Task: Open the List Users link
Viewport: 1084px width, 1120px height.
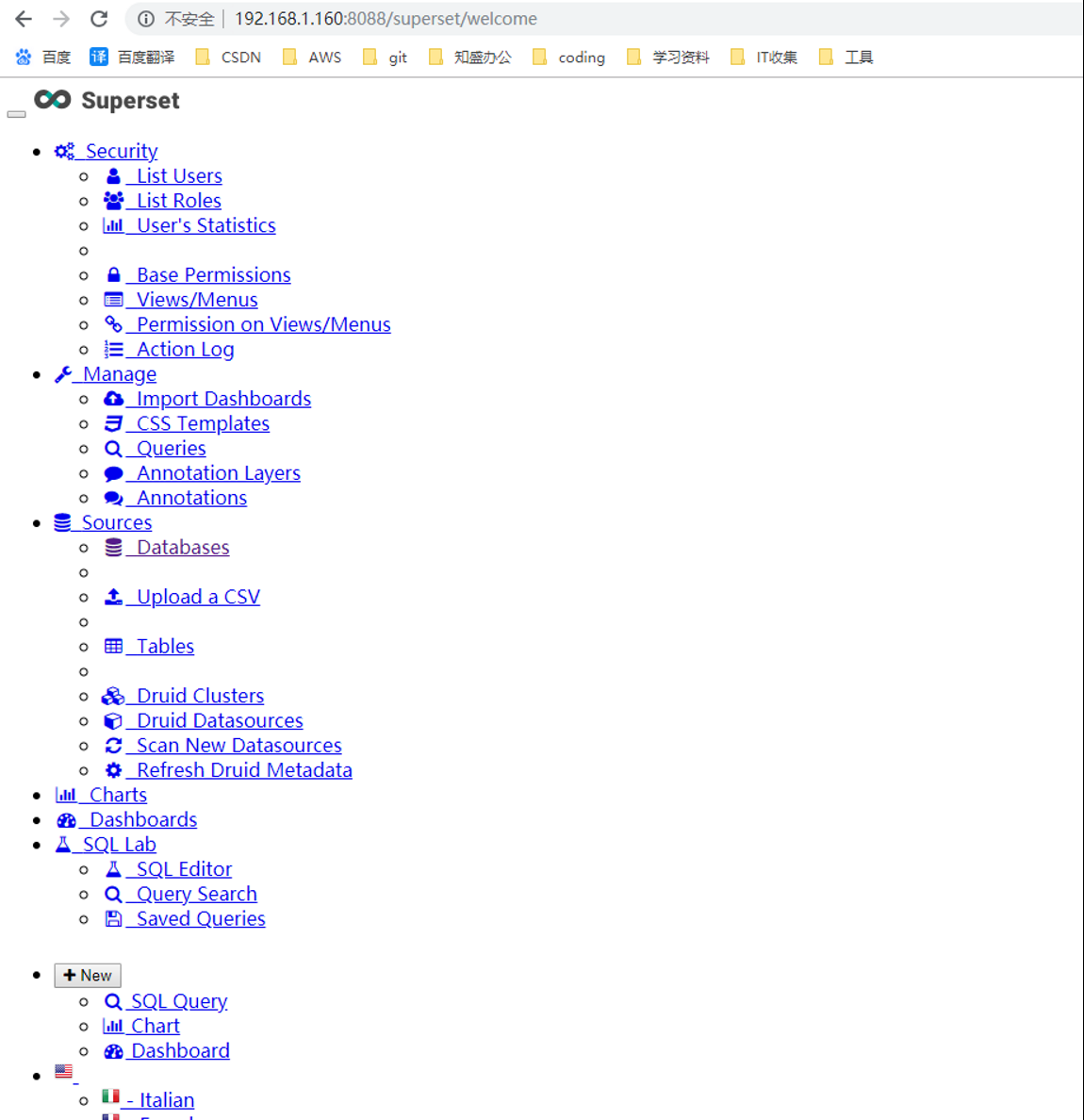Action: pyautogui.click(x=179, y=176)
